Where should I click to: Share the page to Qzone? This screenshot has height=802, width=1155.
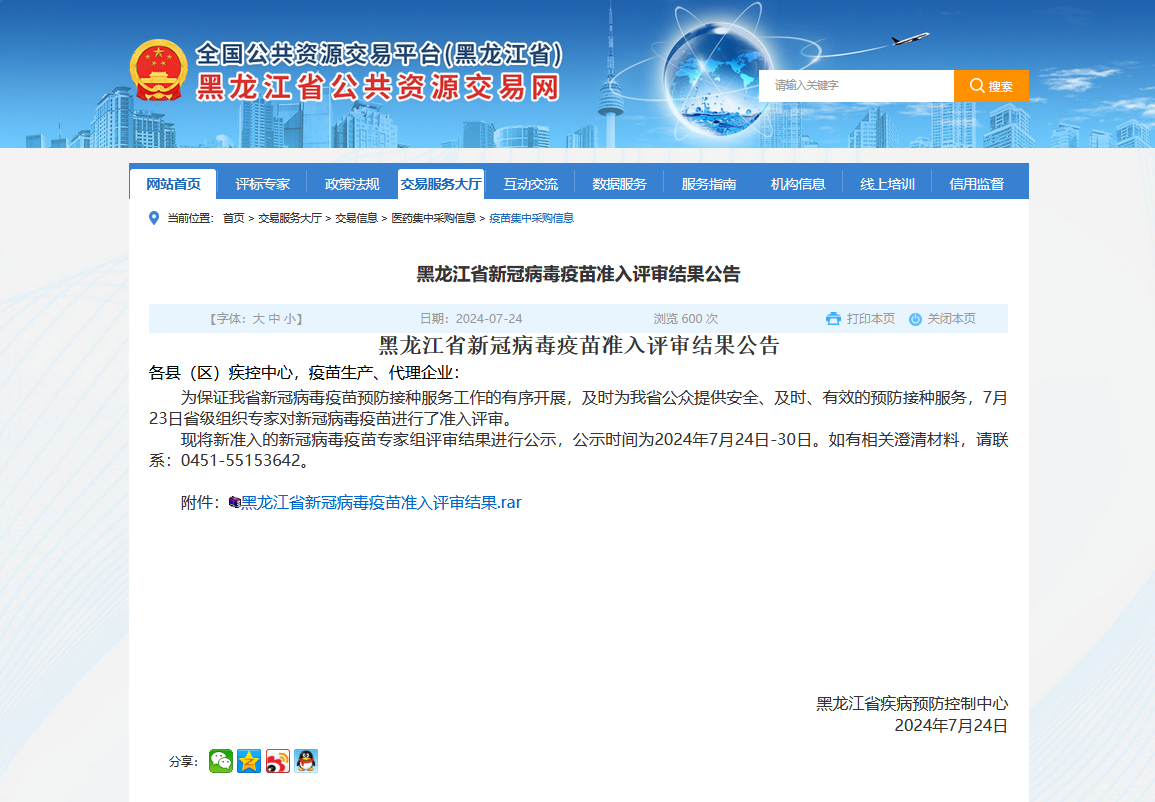coord(248,761)
